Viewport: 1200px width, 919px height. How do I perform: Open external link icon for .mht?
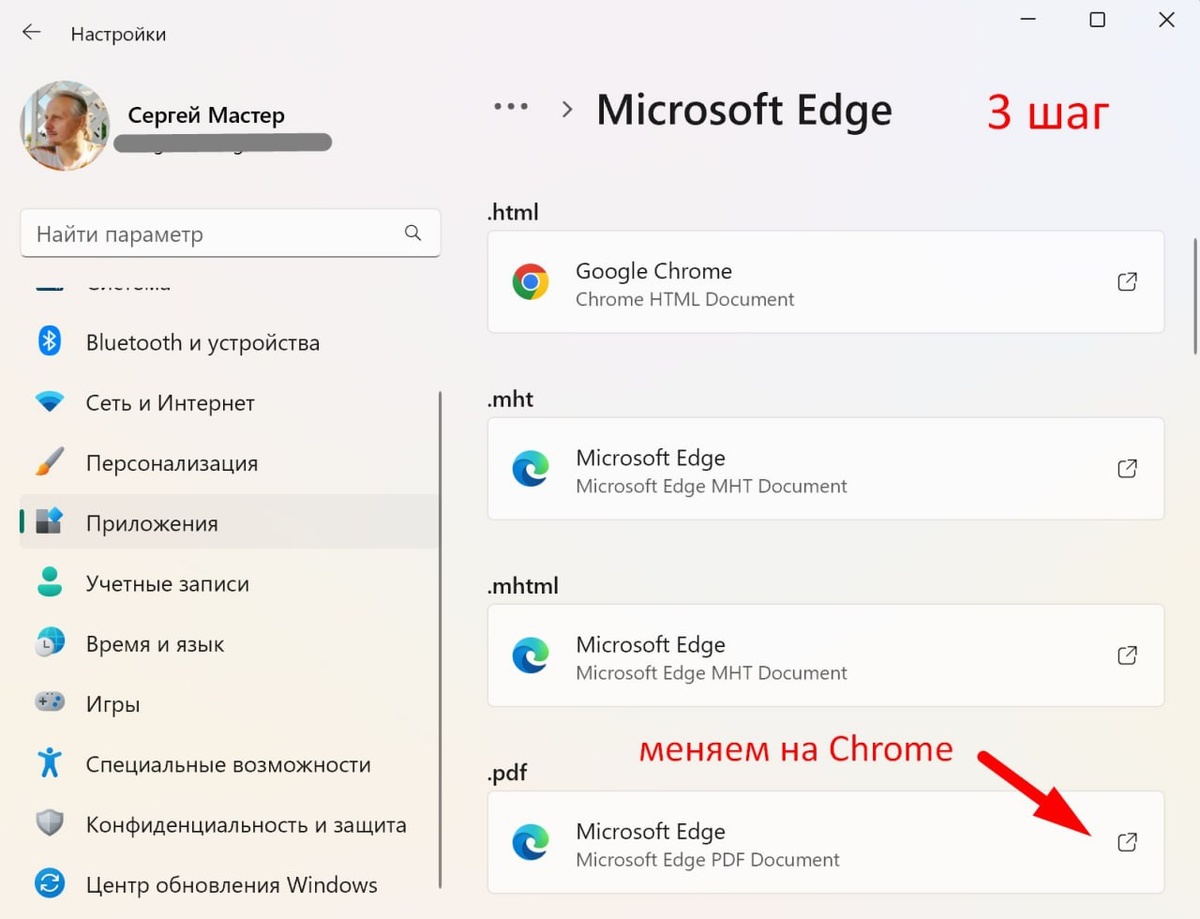1127,468
